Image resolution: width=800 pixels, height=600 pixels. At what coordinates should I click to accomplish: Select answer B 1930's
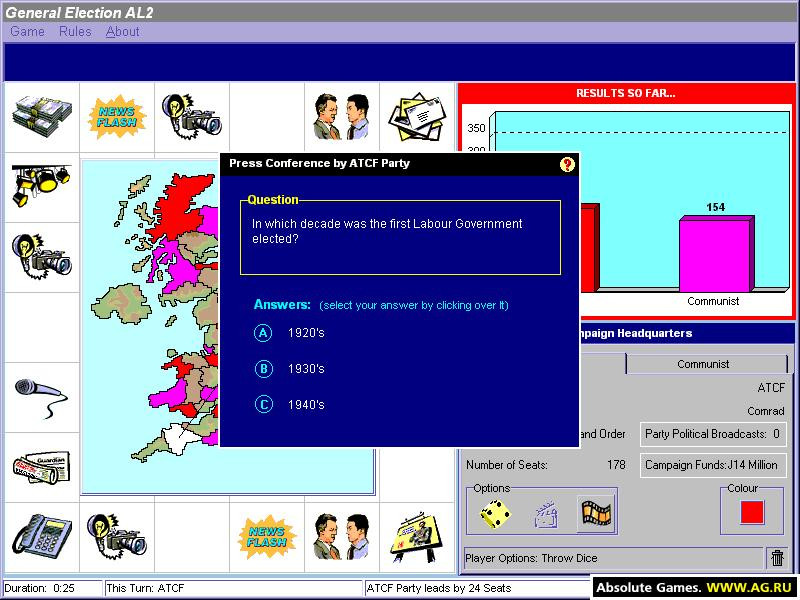pos(289,369)
